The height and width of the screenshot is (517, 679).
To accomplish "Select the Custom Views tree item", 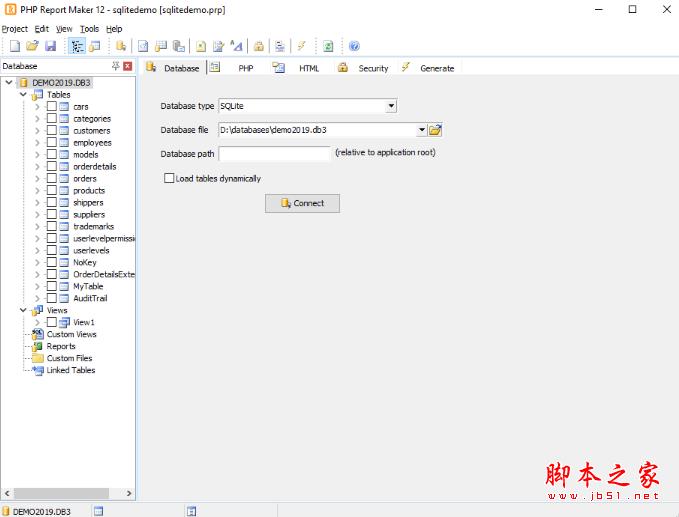I will pyautogui.click(x=71, y=334).
